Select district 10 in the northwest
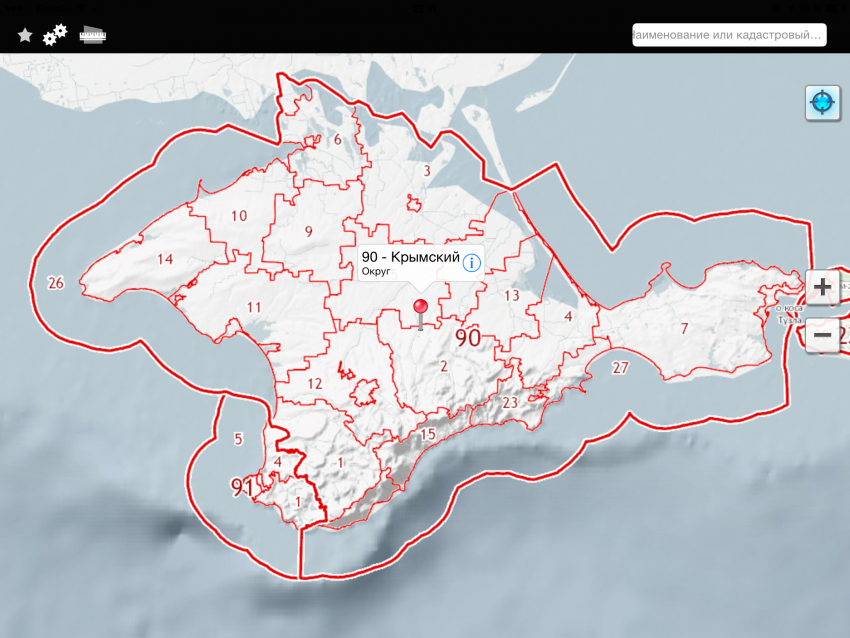The width and height of the screenshot is (850, 638). [x=239, y=216]
